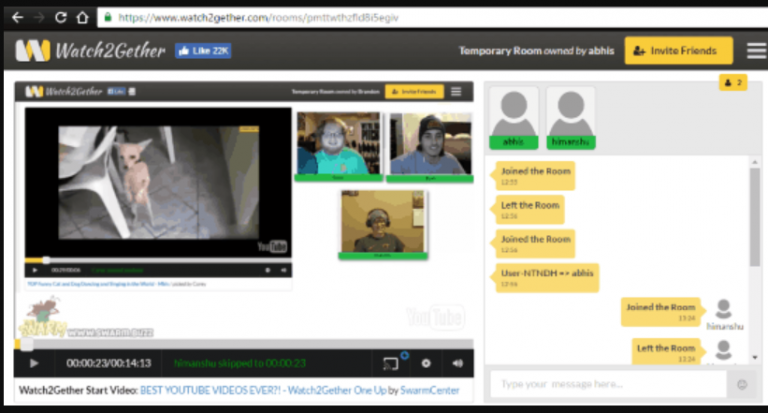The height and width of the screenshot is (413, 768).
Task: Click the Watch2Gether logo in the header
Action: point(90,50)
